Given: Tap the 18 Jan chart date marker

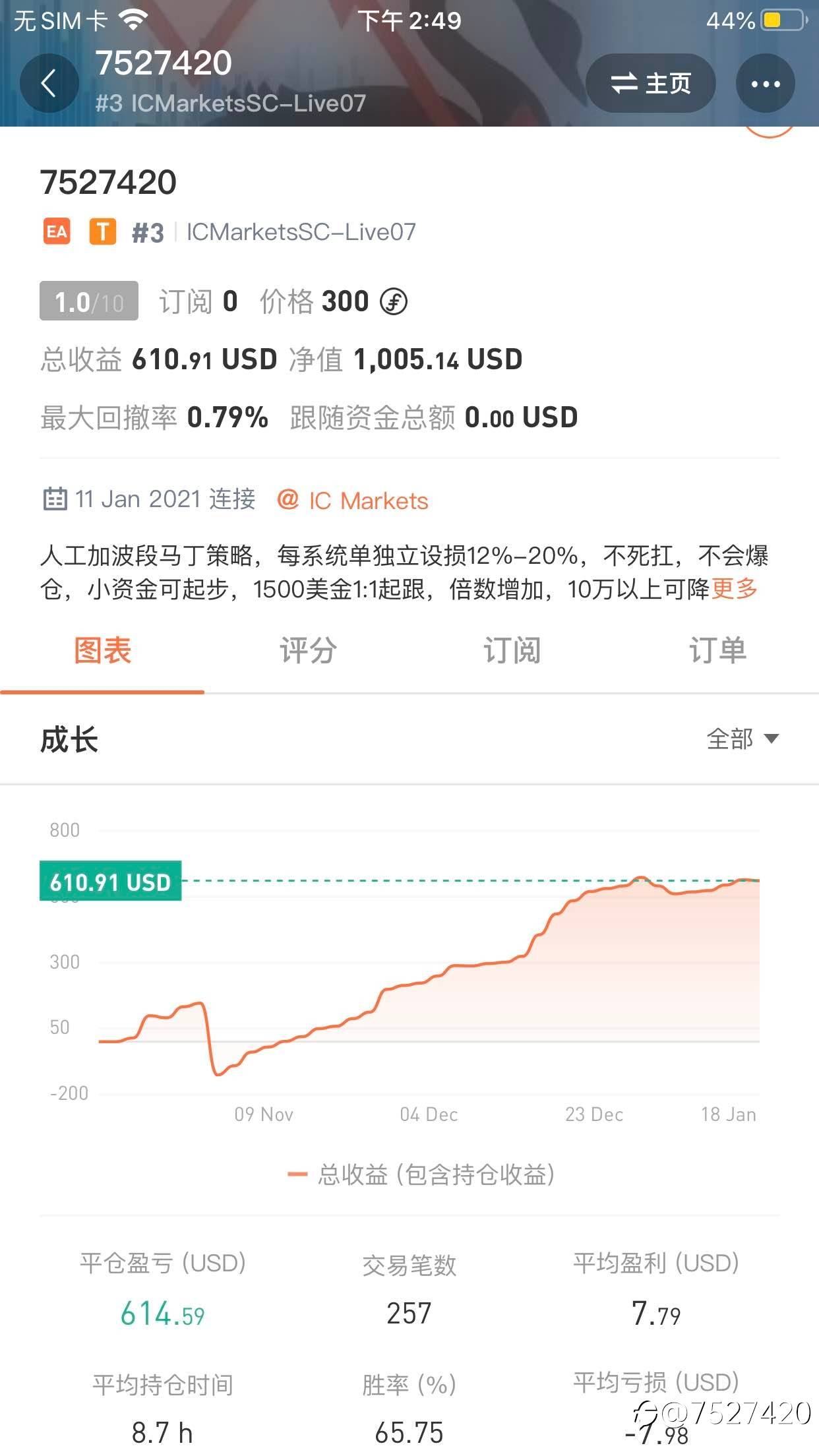Looking at the screenshot, I should click(728, 1114).
